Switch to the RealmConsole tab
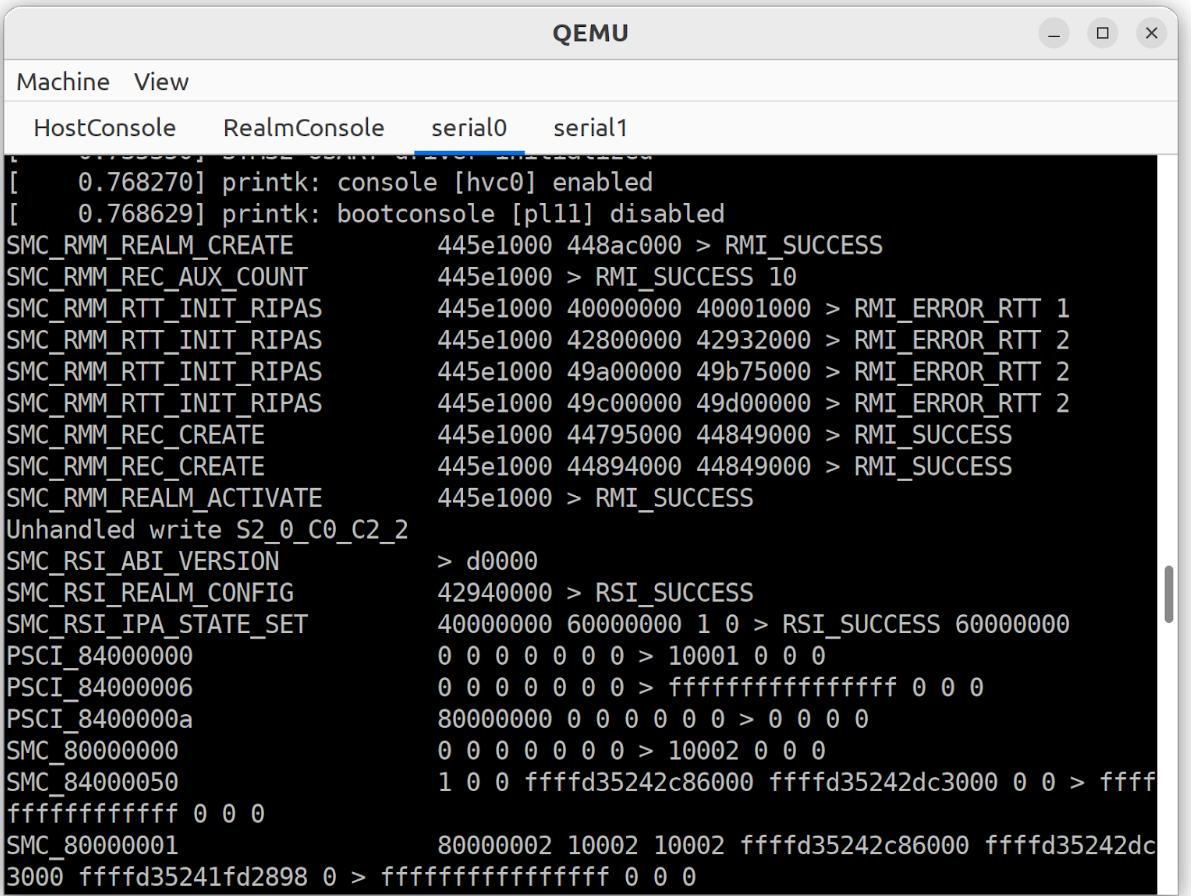The image size is (1191, 896). 304,128
